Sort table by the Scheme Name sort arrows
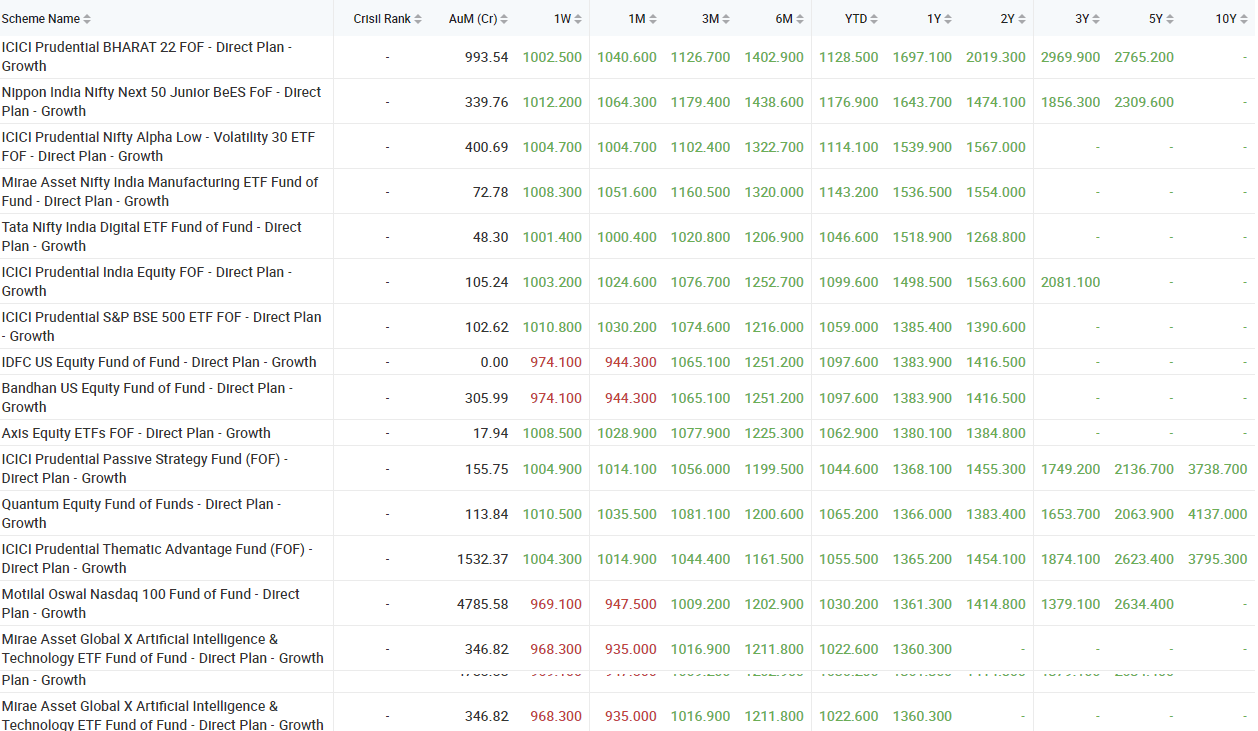Image resolution: width=1258 pixels, height=731 pixels. tap(87, 19)
